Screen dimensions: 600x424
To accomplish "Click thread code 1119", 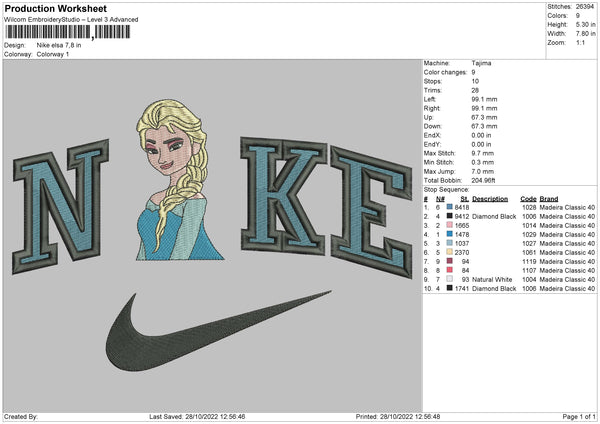I will click(x=529, y=261).
